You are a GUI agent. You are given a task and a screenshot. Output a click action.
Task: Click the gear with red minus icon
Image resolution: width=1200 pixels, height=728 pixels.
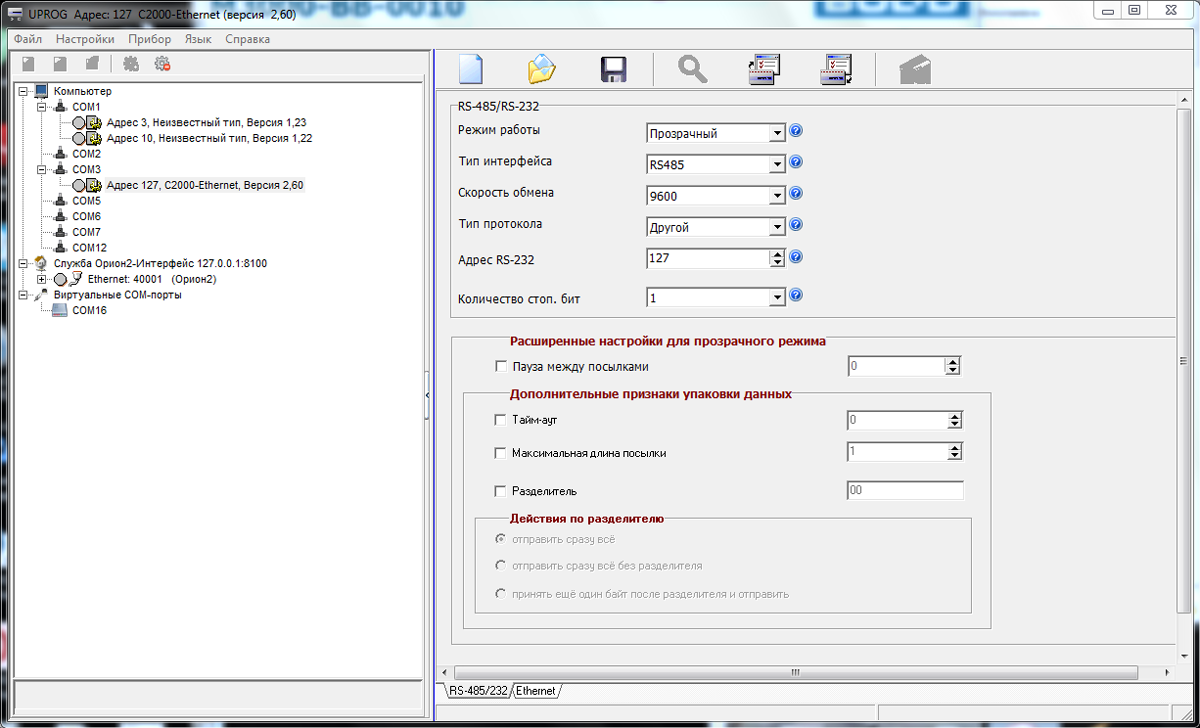[162, 64]
